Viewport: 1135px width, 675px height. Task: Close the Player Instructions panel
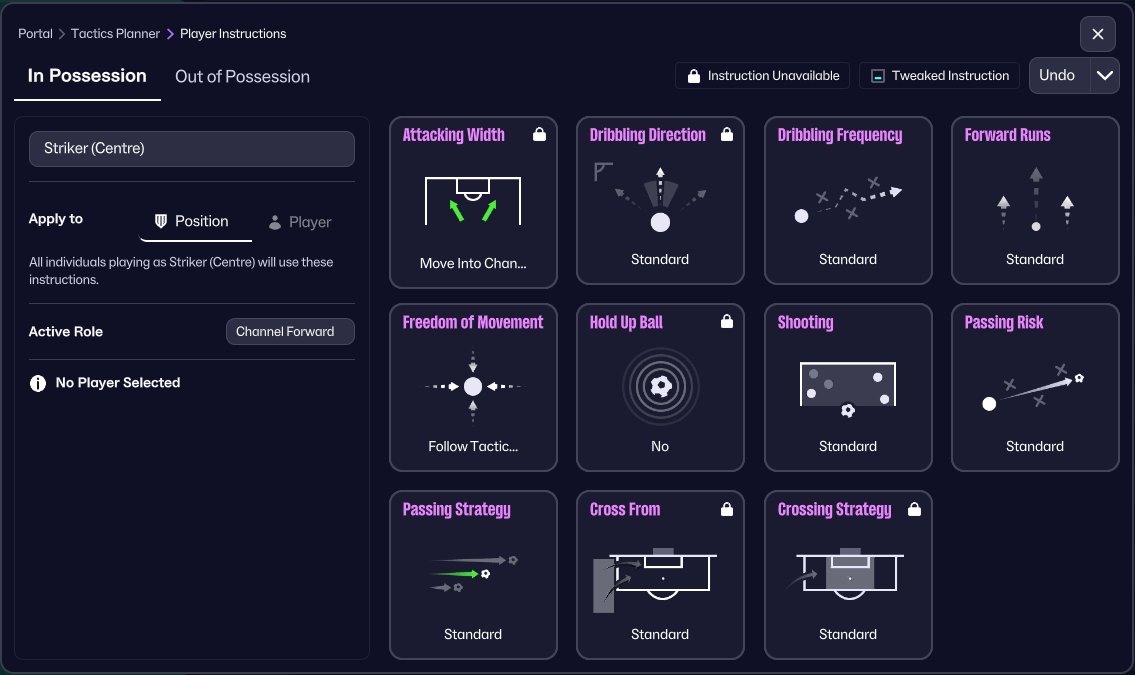[x=1098, y=34]
